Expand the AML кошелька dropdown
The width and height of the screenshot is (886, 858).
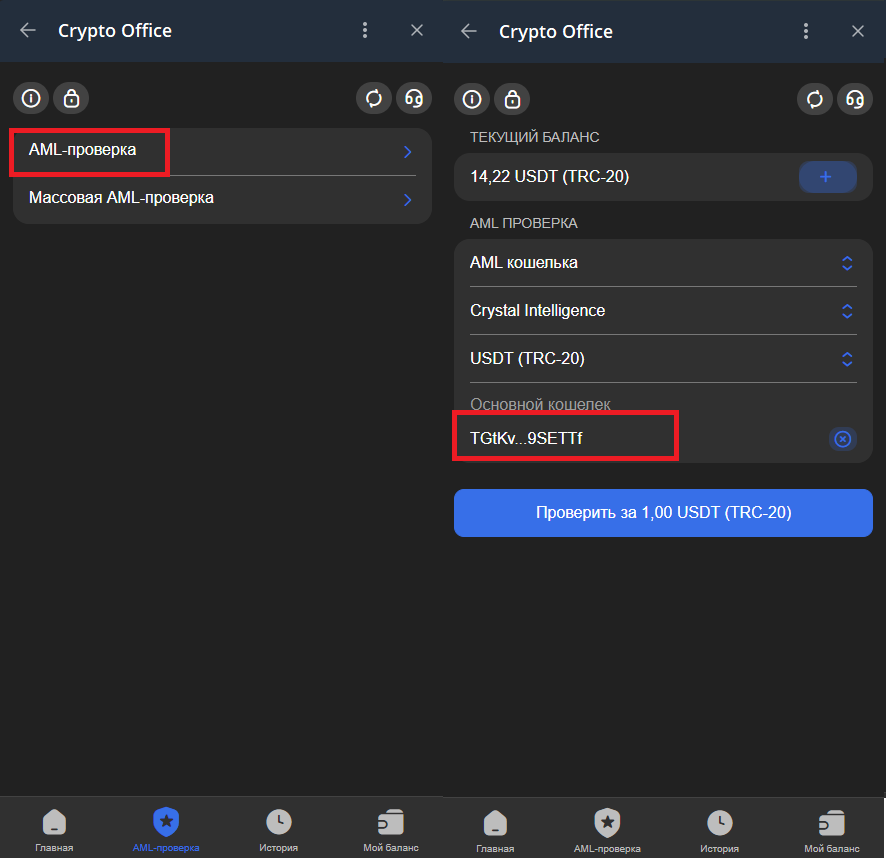[x=662, y=263]
